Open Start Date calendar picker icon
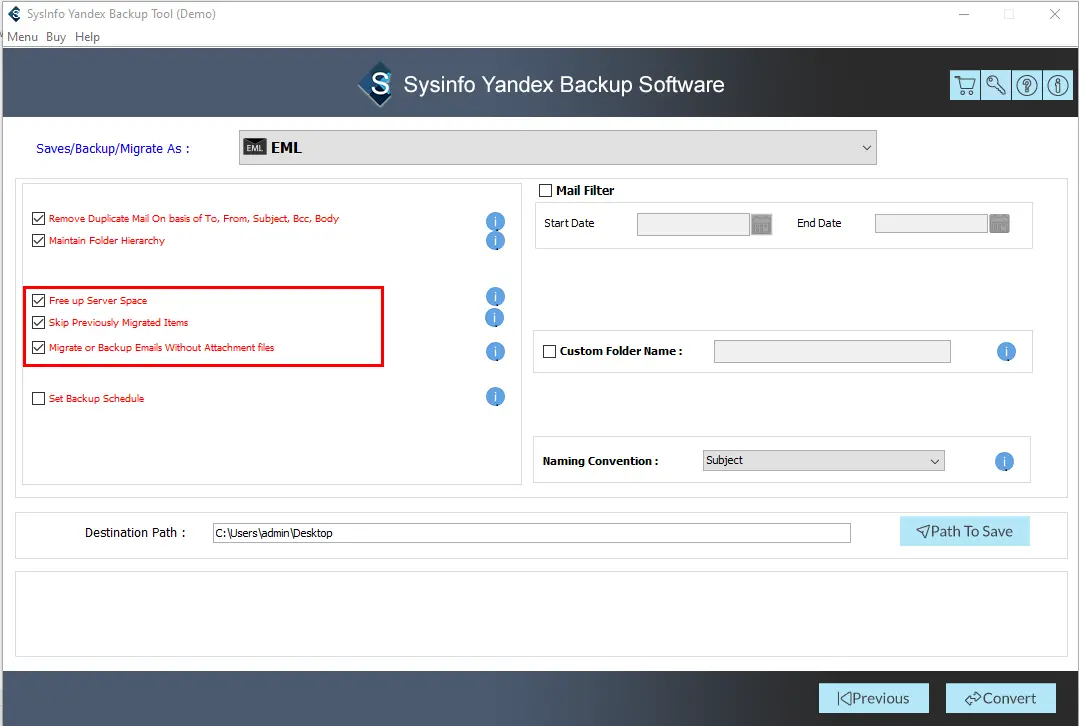Screen dimensions: 1079x726 click(x=762, y=224)
